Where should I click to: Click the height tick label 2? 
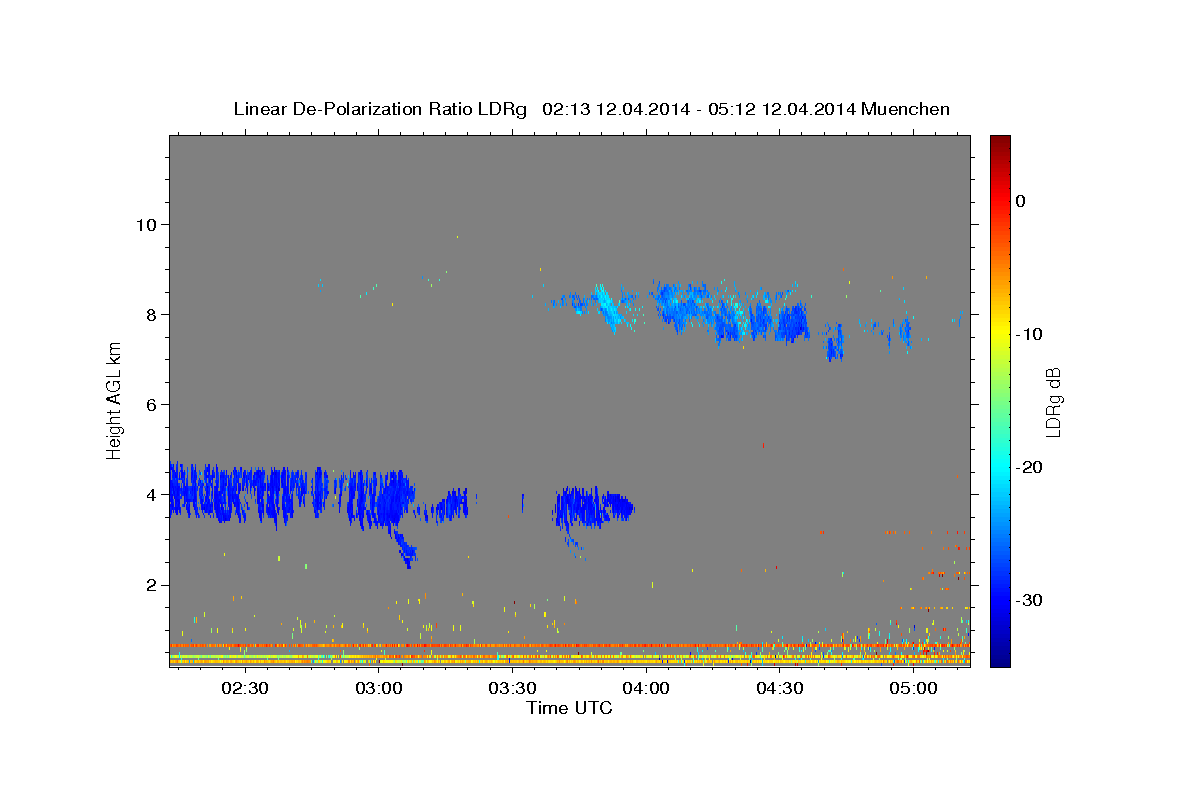[151, 585]
